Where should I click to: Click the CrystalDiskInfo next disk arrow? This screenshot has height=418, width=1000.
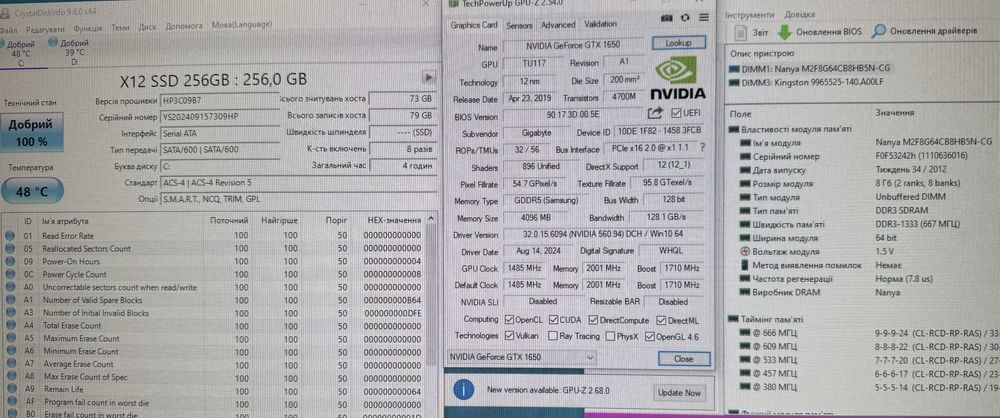click(429, 77)
